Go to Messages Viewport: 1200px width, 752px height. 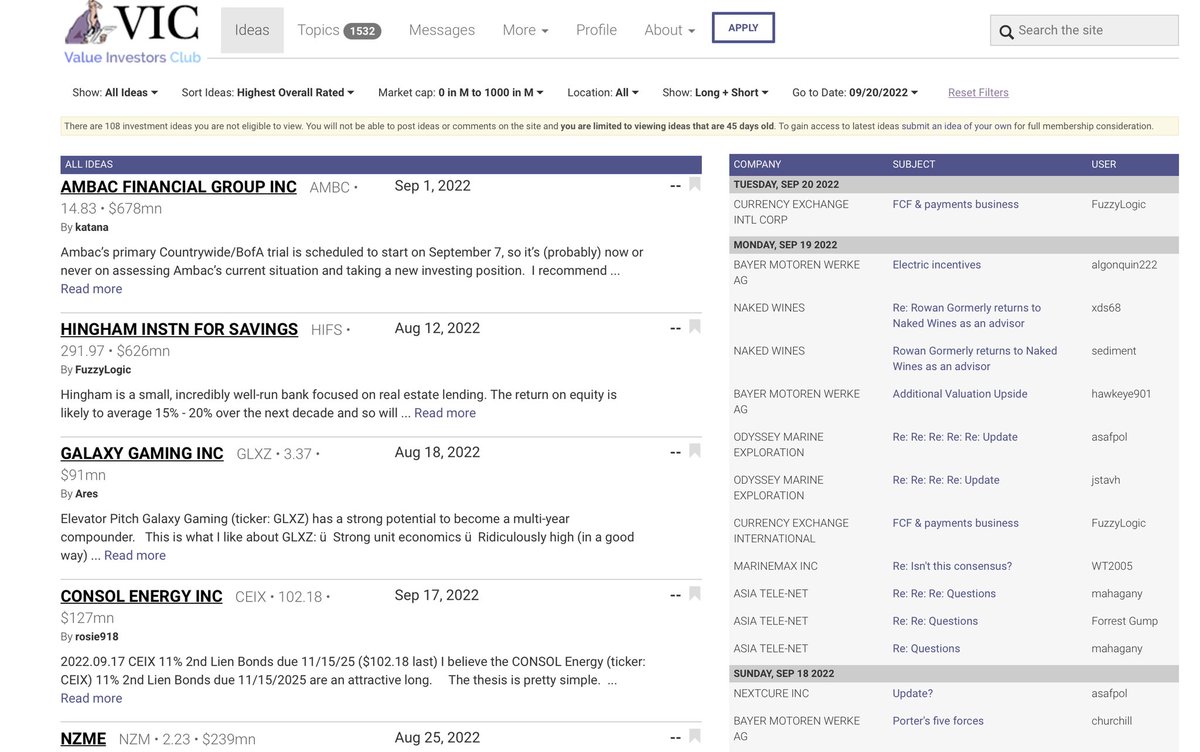pos(442,30)
